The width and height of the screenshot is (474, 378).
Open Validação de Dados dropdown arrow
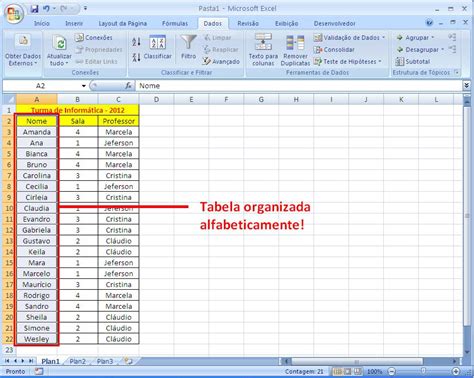point(383,38)
